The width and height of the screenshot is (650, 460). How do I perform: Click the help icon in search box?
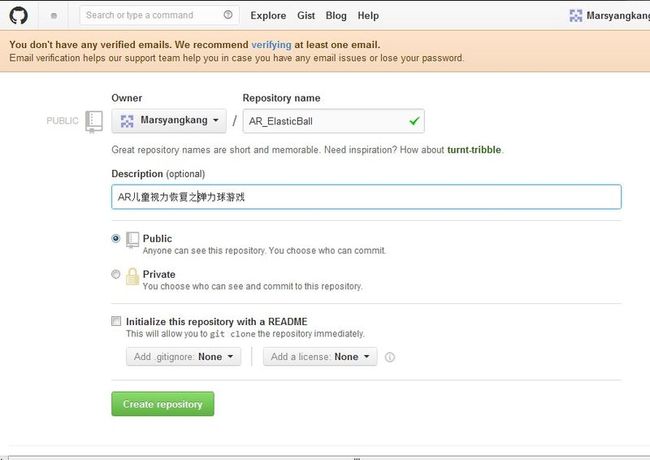pos(228,15)
